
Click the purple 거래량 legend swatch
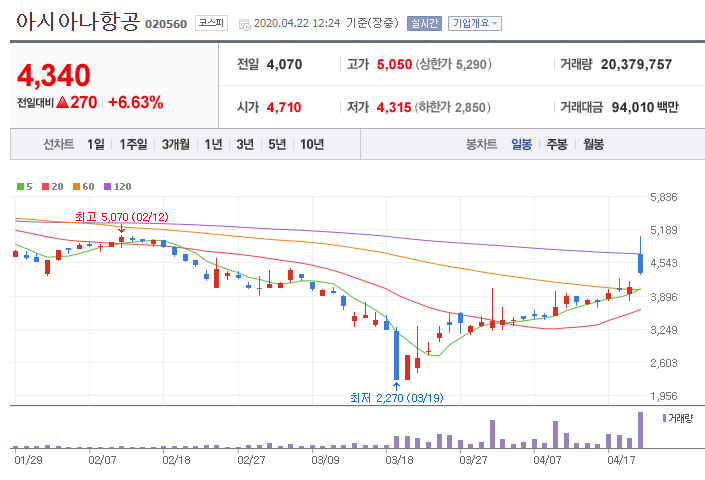click(x=665, y=418)
